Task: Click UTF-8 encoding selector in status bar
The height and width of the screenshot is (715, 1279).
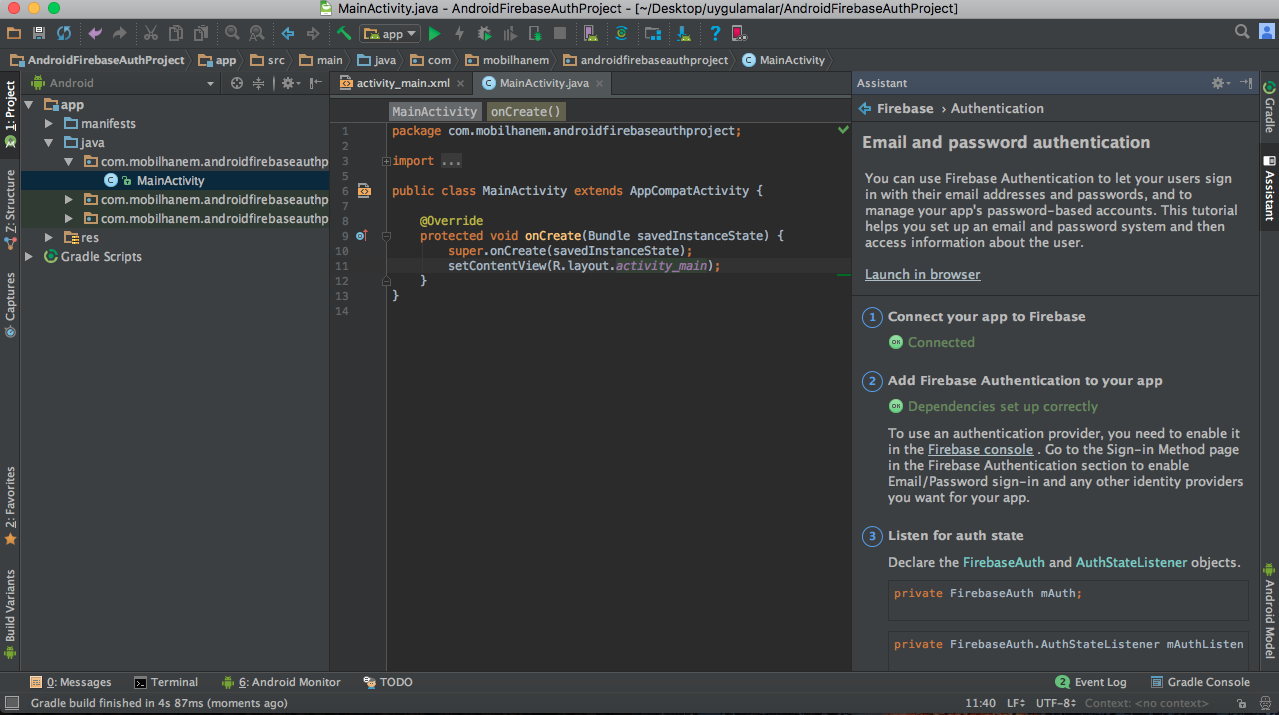Action: click(x=1054, y=703)
